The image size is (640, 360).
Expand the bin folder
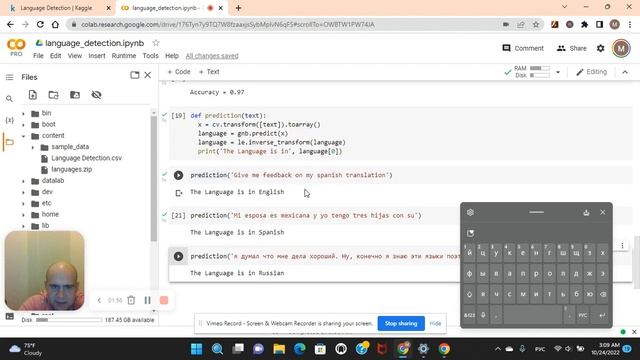[x=23, y=113]
